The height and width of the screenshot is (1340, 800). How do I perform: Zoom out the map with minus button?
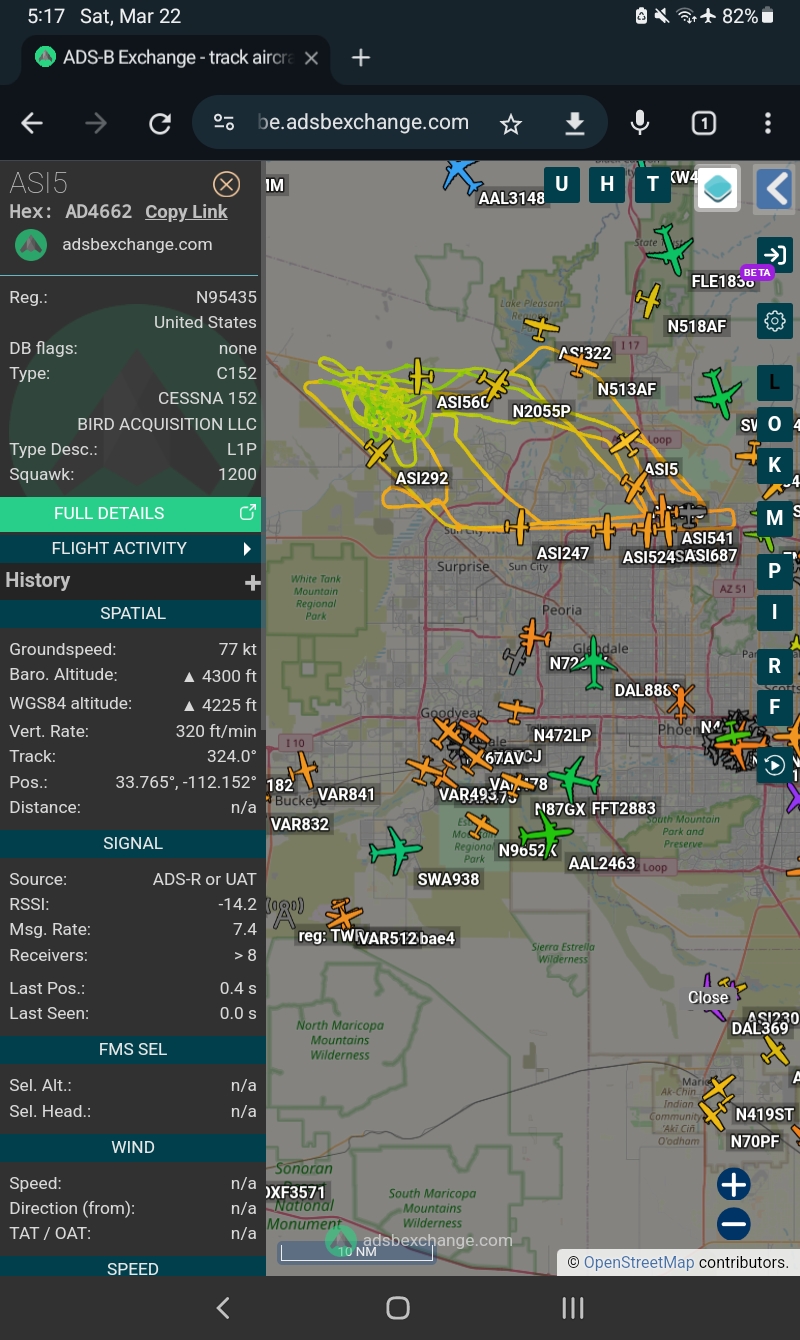pos(733,1223)
